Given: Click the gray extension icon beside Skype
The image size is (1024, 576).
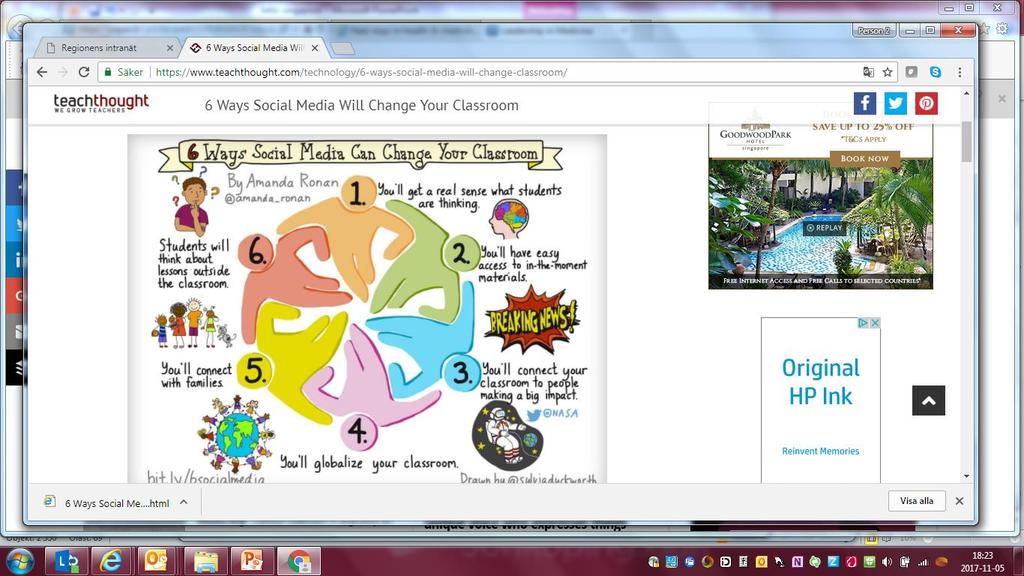Looking at the screenshot, I should 912,72.
